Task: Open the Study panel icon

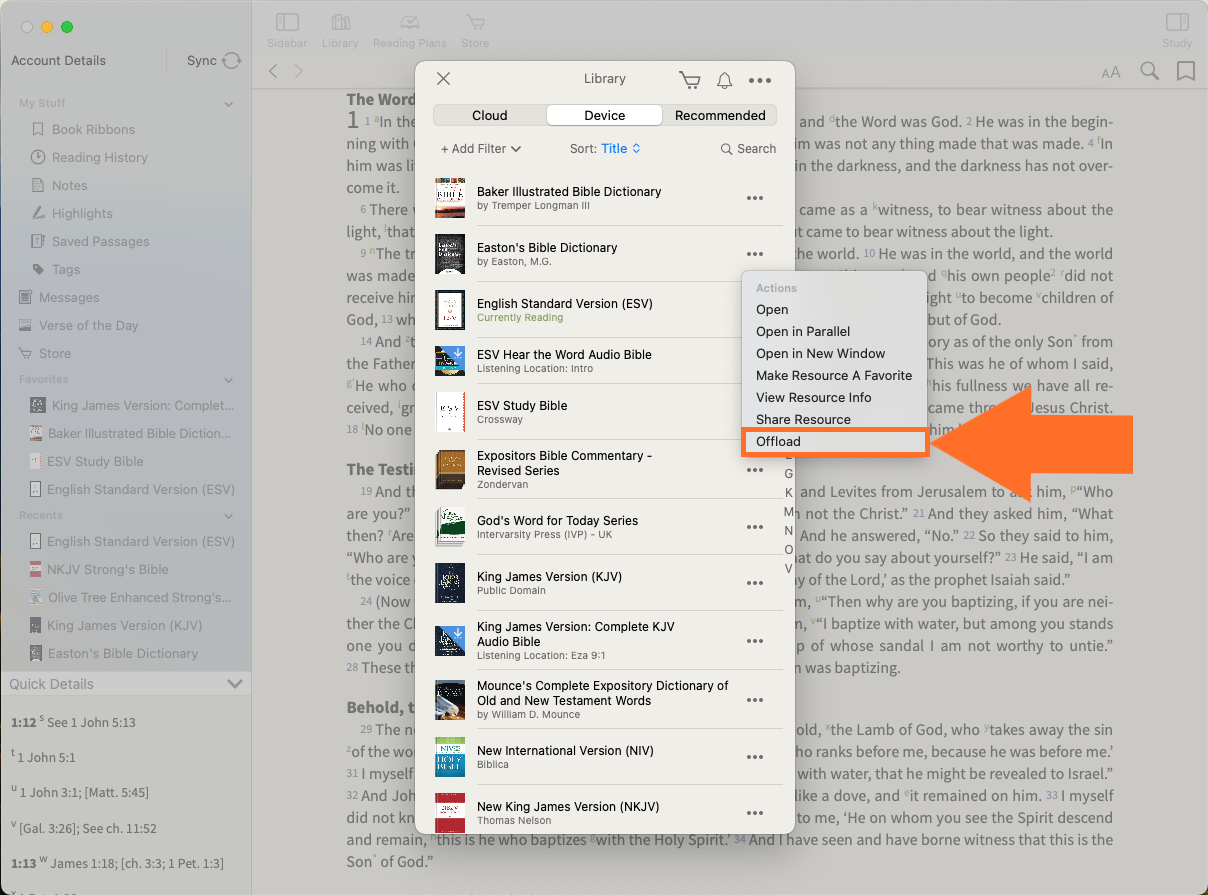Action: 1177,22
